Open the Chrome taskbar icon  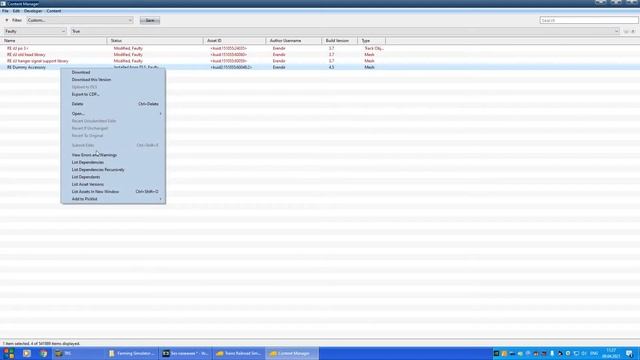coord(44,353)
